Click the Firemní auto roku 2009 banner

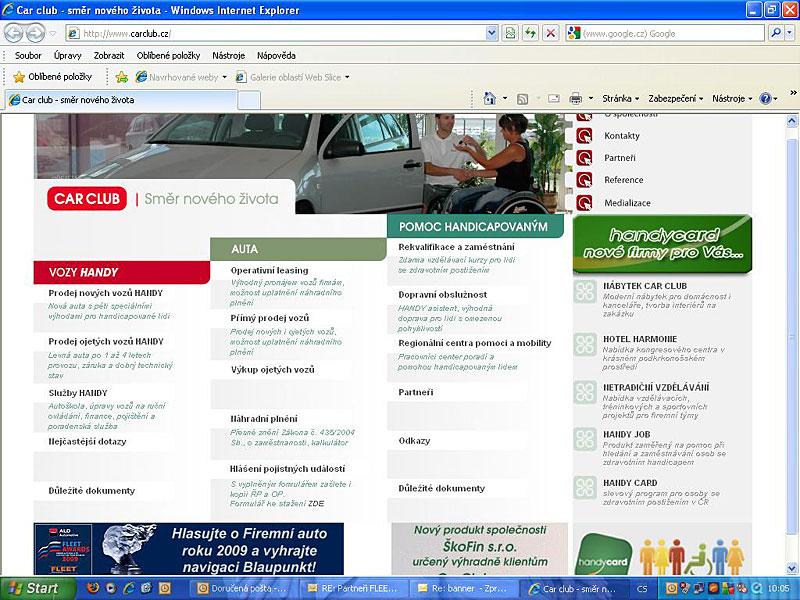[x=189, y=549]
